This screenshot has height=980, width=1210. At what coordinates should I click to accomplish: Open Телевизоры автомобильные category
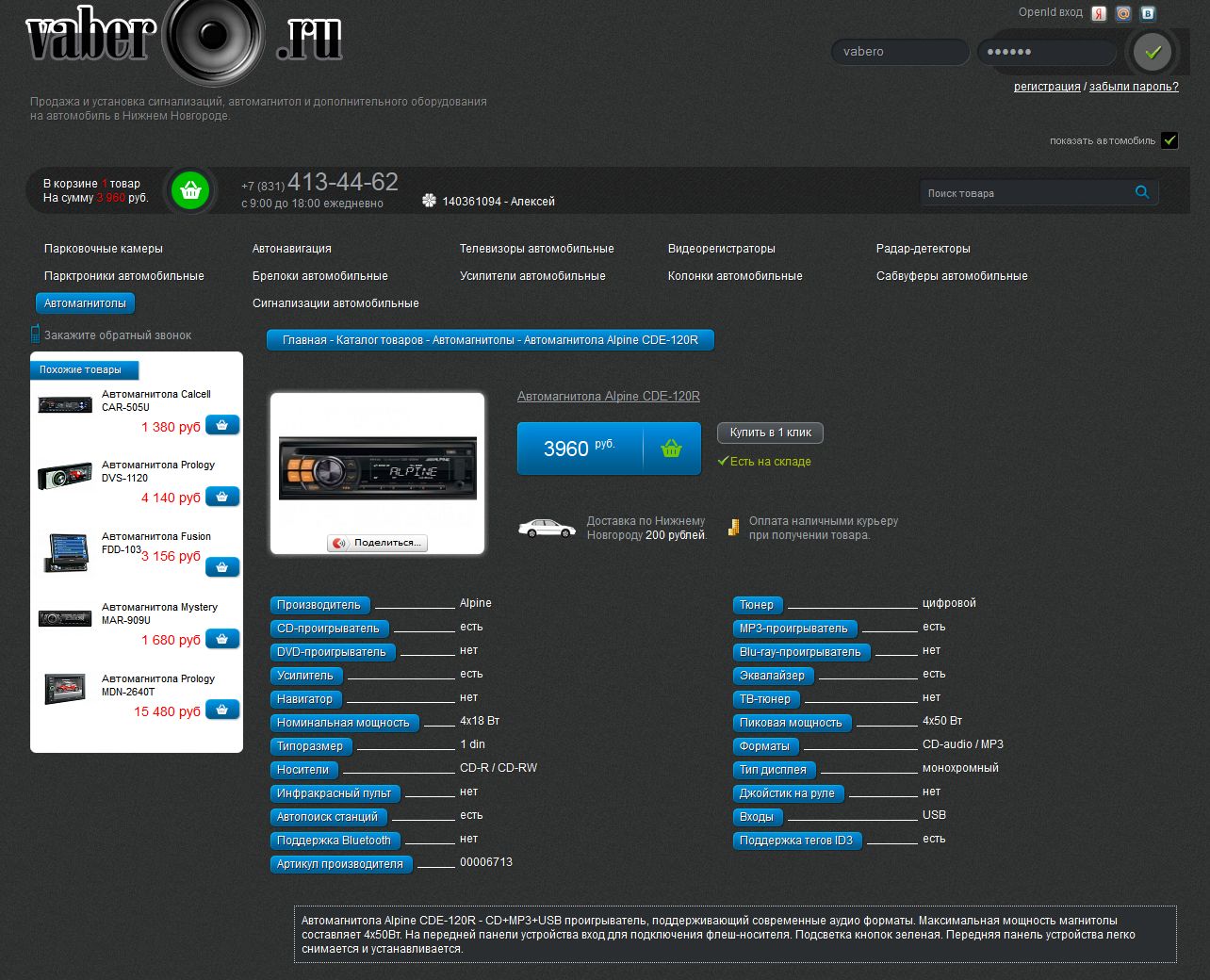pos(536,249)
